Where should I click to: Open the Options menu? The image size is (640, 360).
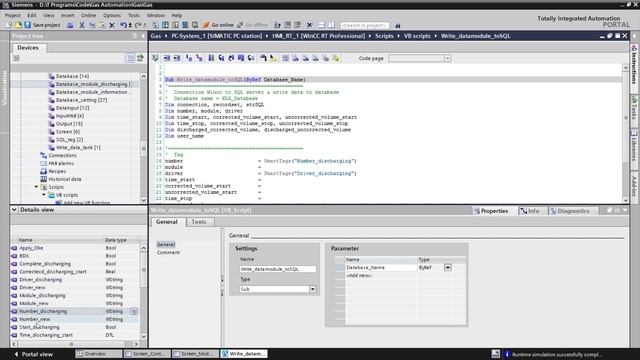[x=111, y=15]
